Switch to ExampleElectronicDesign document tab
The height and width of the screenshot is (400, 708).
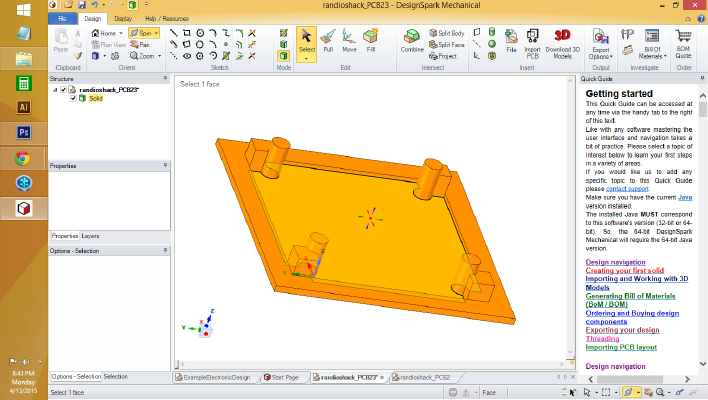point(216,377)
